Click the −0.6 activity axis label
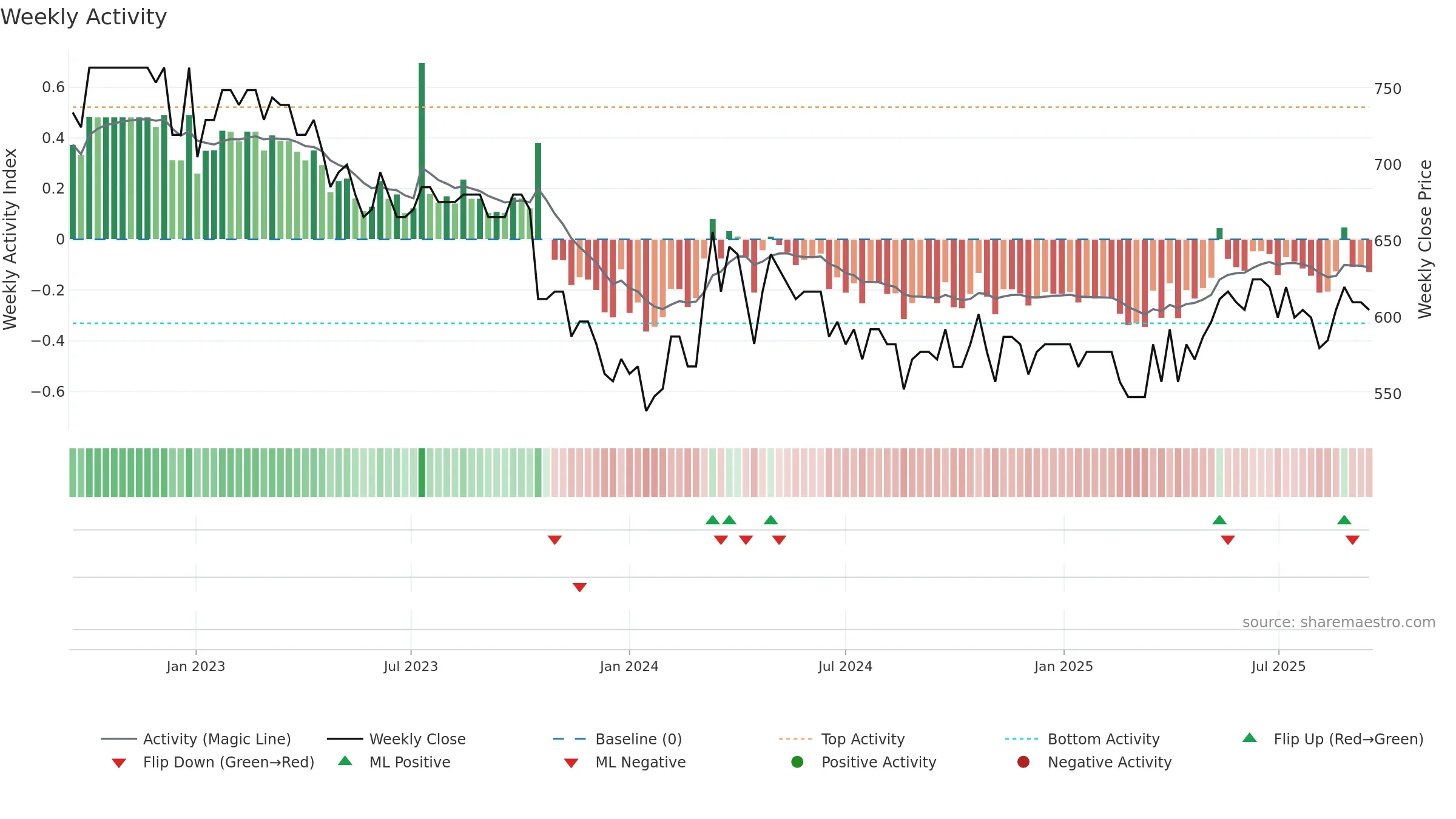 (x=48, y=392)
